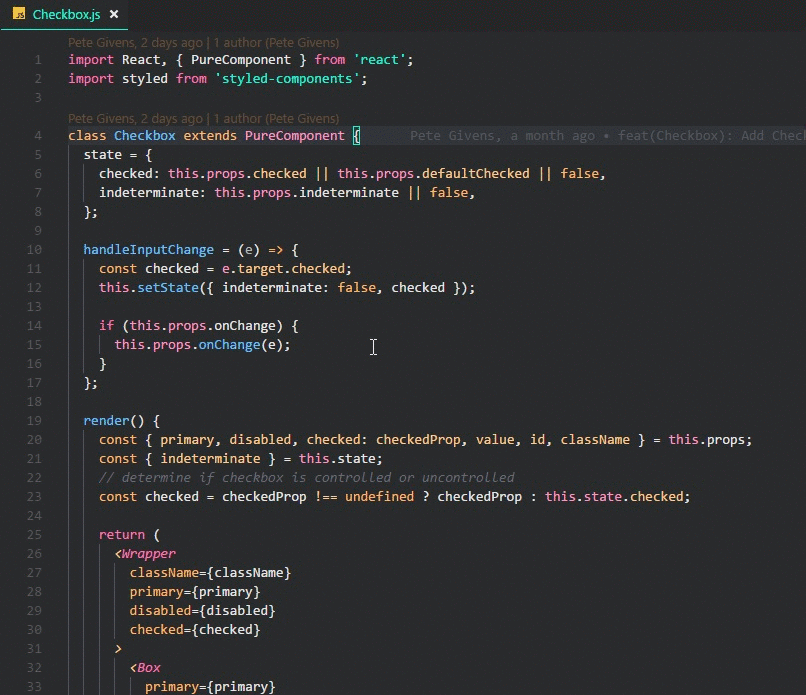Click 'setState' on line 12
This screenshot has width=806, height=695.
click(168, 288)
